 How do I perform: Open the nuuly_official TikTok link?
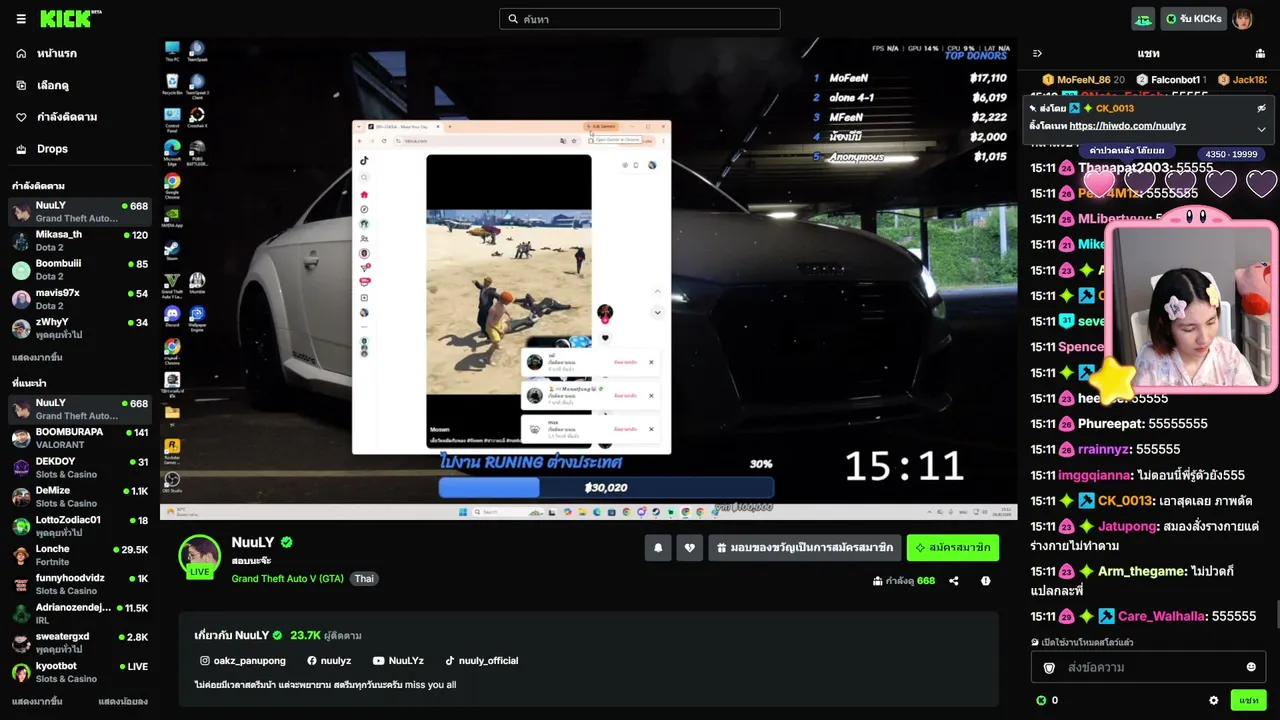pos(488,661)
